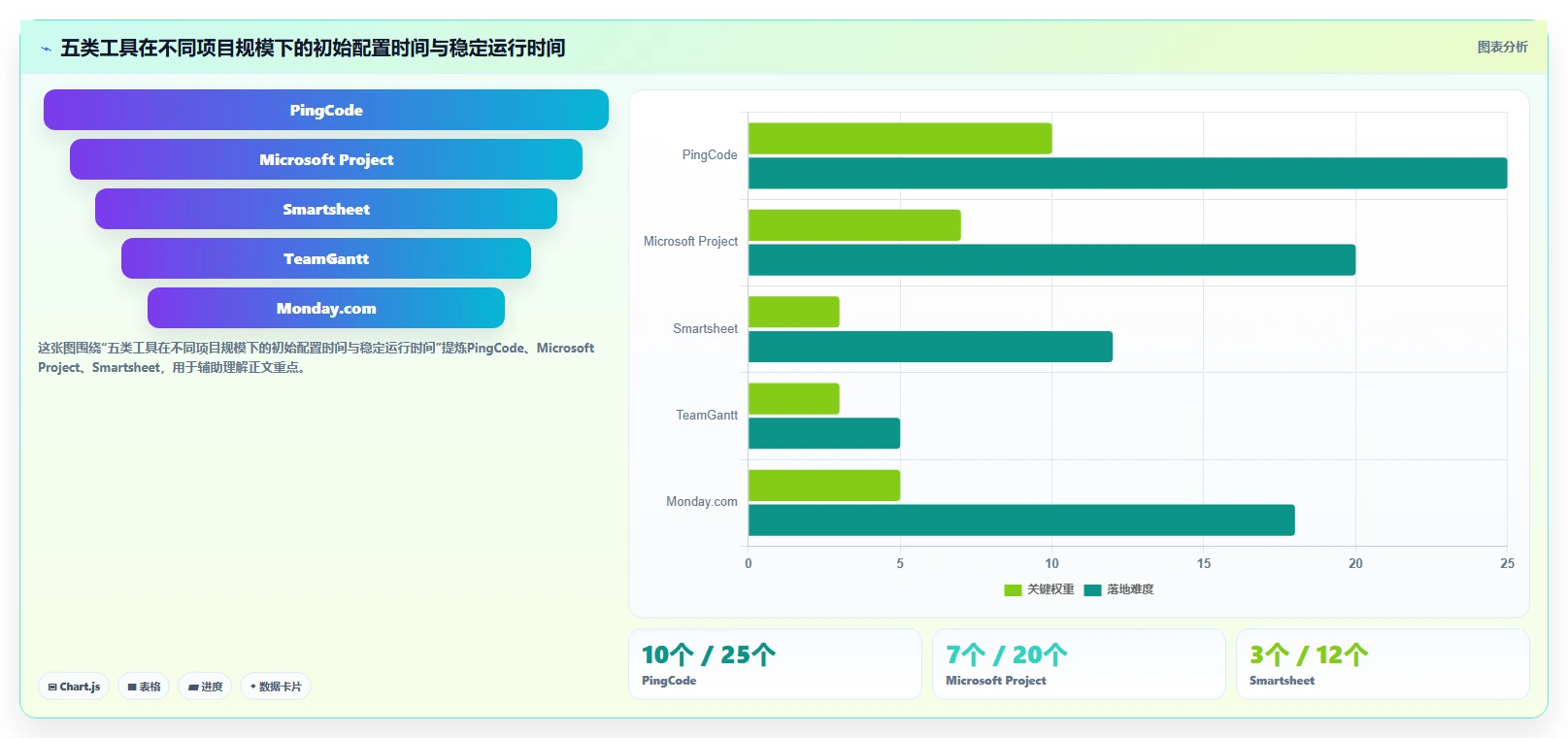This screenshot has width=1568, height=738.
Task: Click the Smartsheet caption under 3个 / 12个
Action: (x=1282, y=681)
